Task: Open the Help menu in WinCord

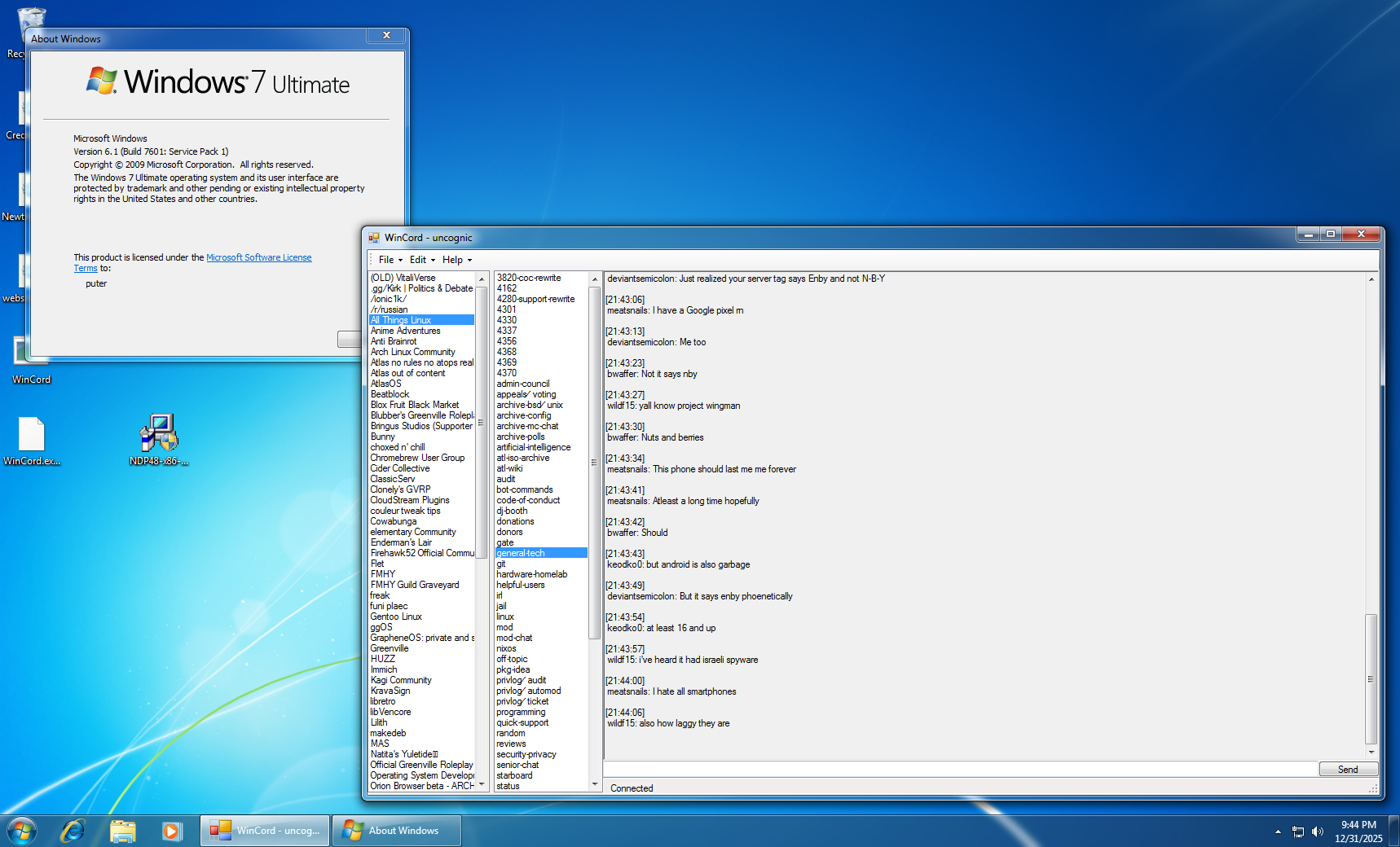Action: tap(457, 260)
